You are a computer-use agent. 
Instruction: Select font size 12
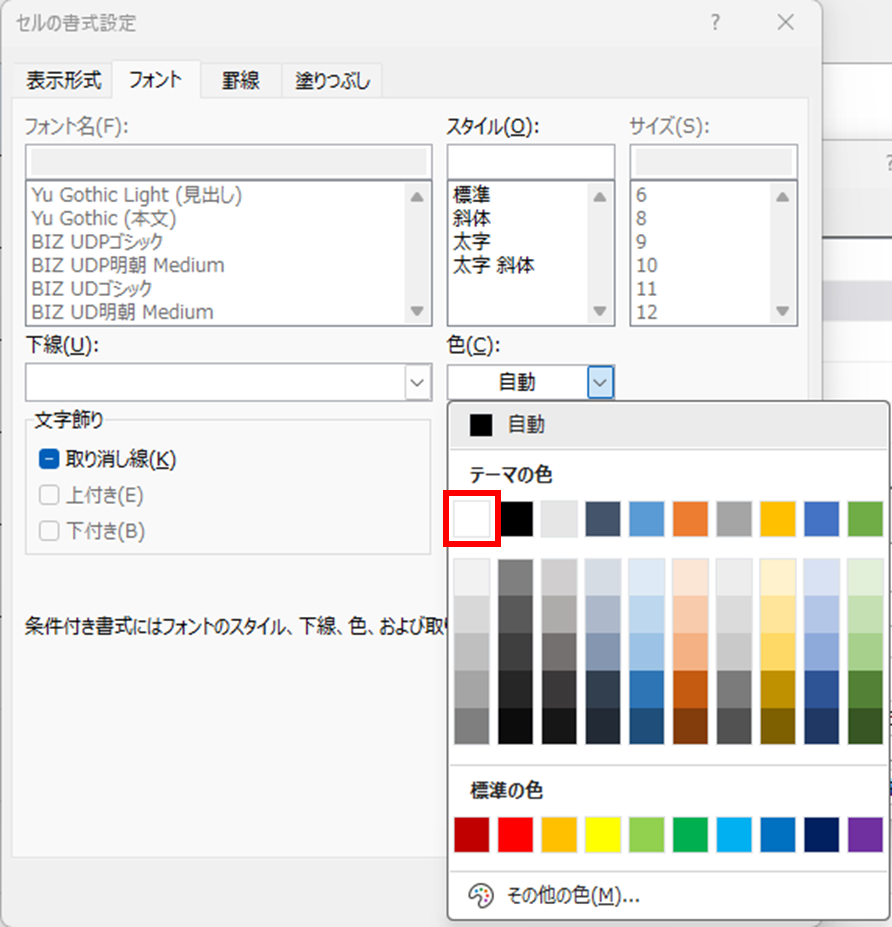tap(647, 312)
